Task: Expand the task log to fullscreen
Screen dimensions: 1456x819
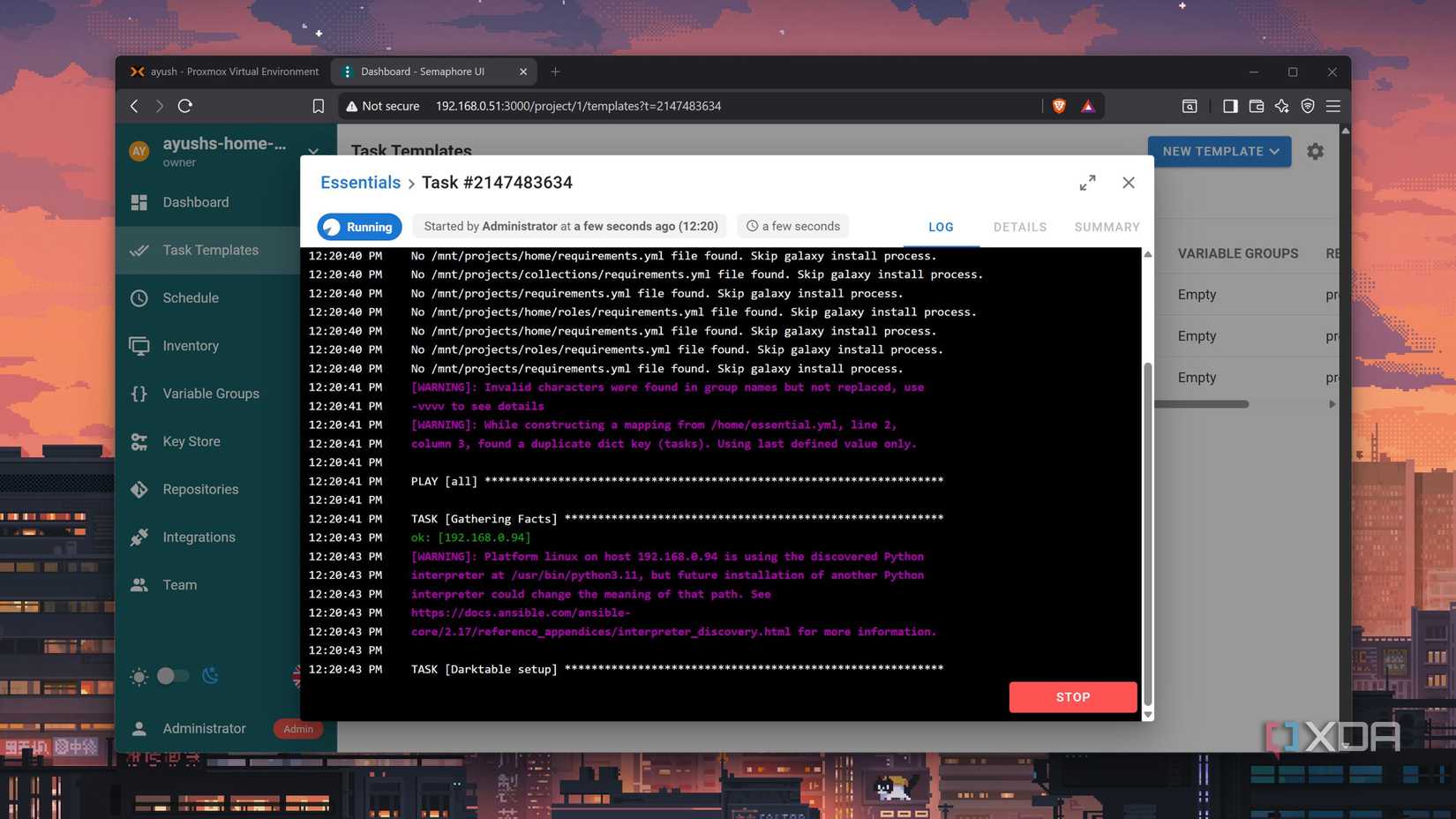Action: coord(1087,183)
